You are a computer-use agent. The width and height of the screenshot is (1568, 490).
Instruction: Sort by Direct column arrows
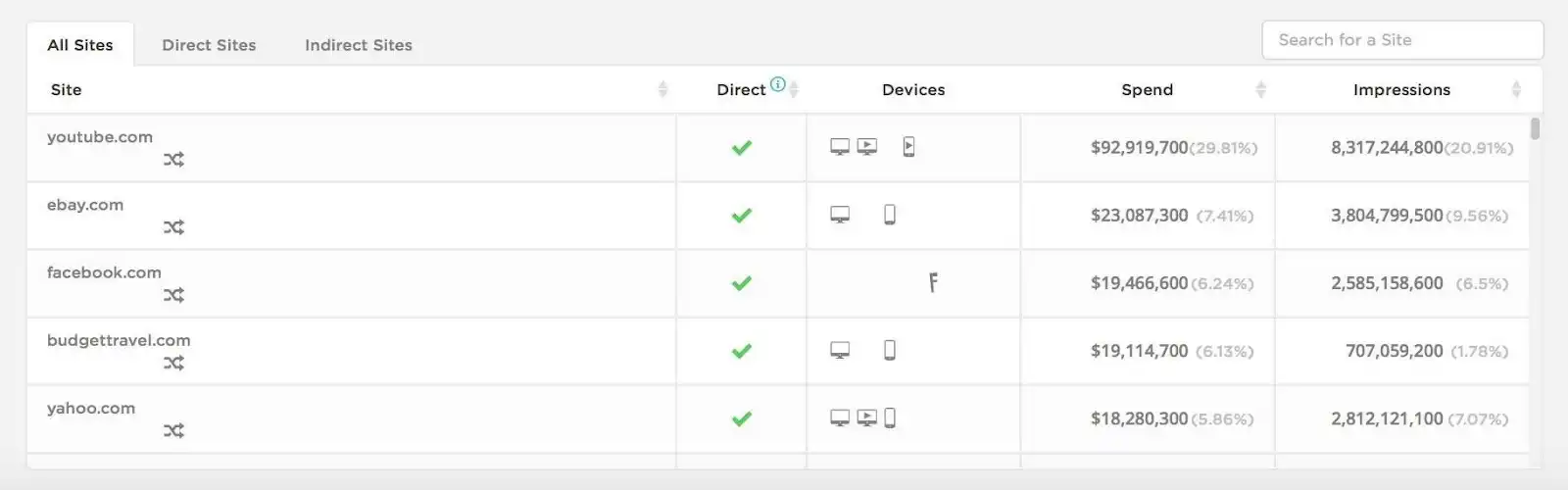(794, 89)
